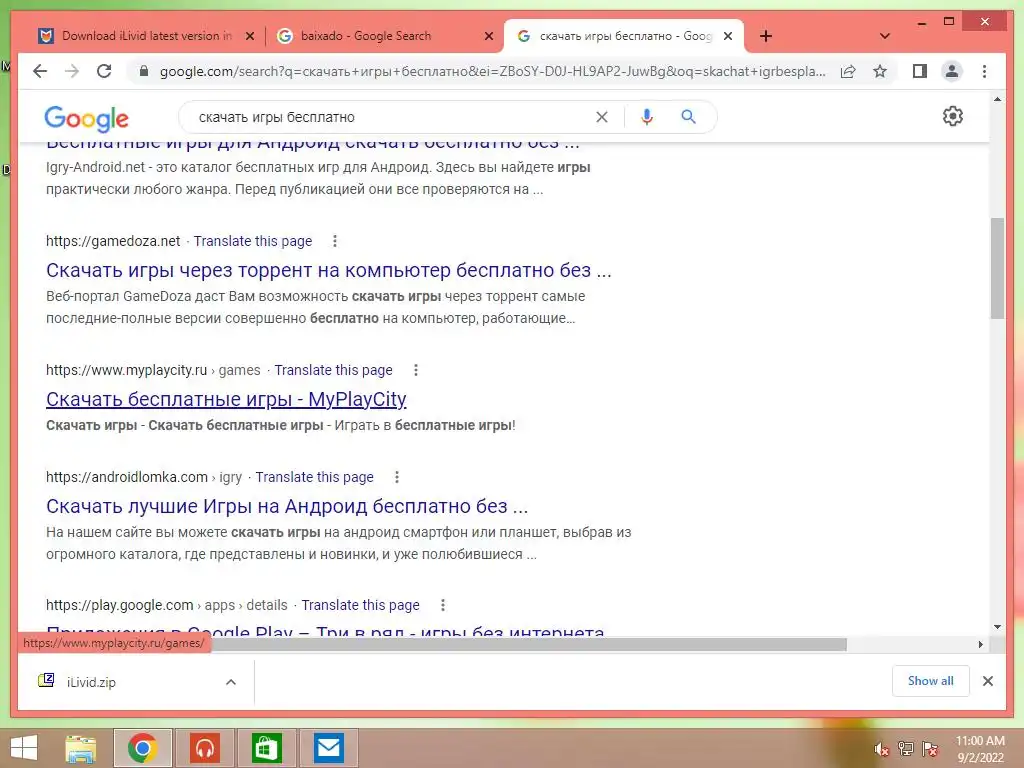This screenshot has width=1024, height=768.
Task: Translate the myplaycity.ru page
Action: (x=334, y=370)
